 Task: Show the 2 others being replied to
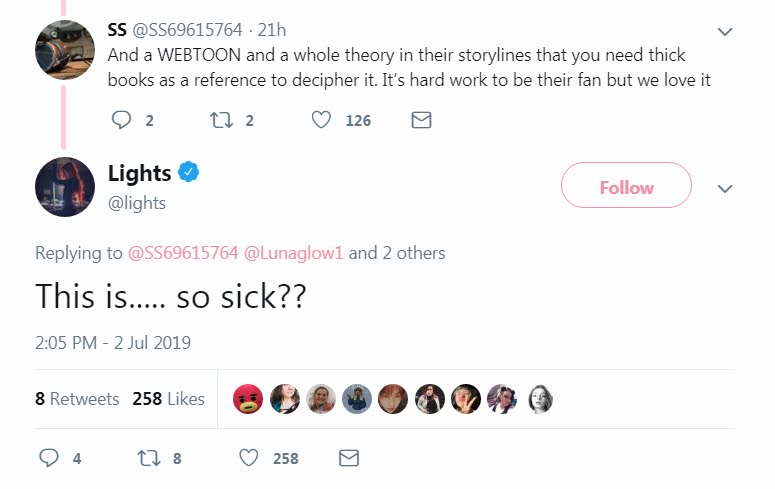(x=412, y=253)
